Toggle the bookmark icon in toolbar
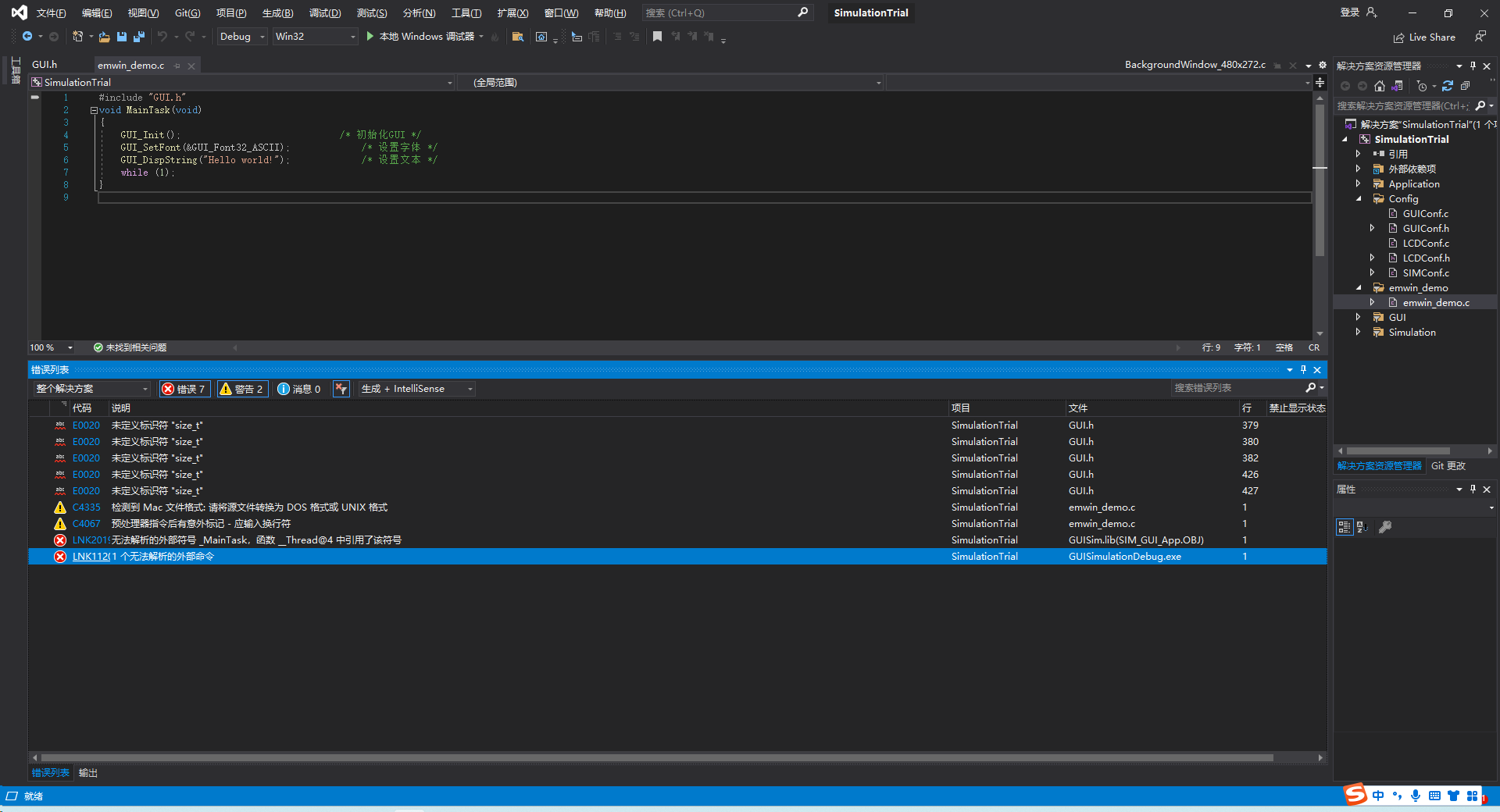 coord(657,37)
